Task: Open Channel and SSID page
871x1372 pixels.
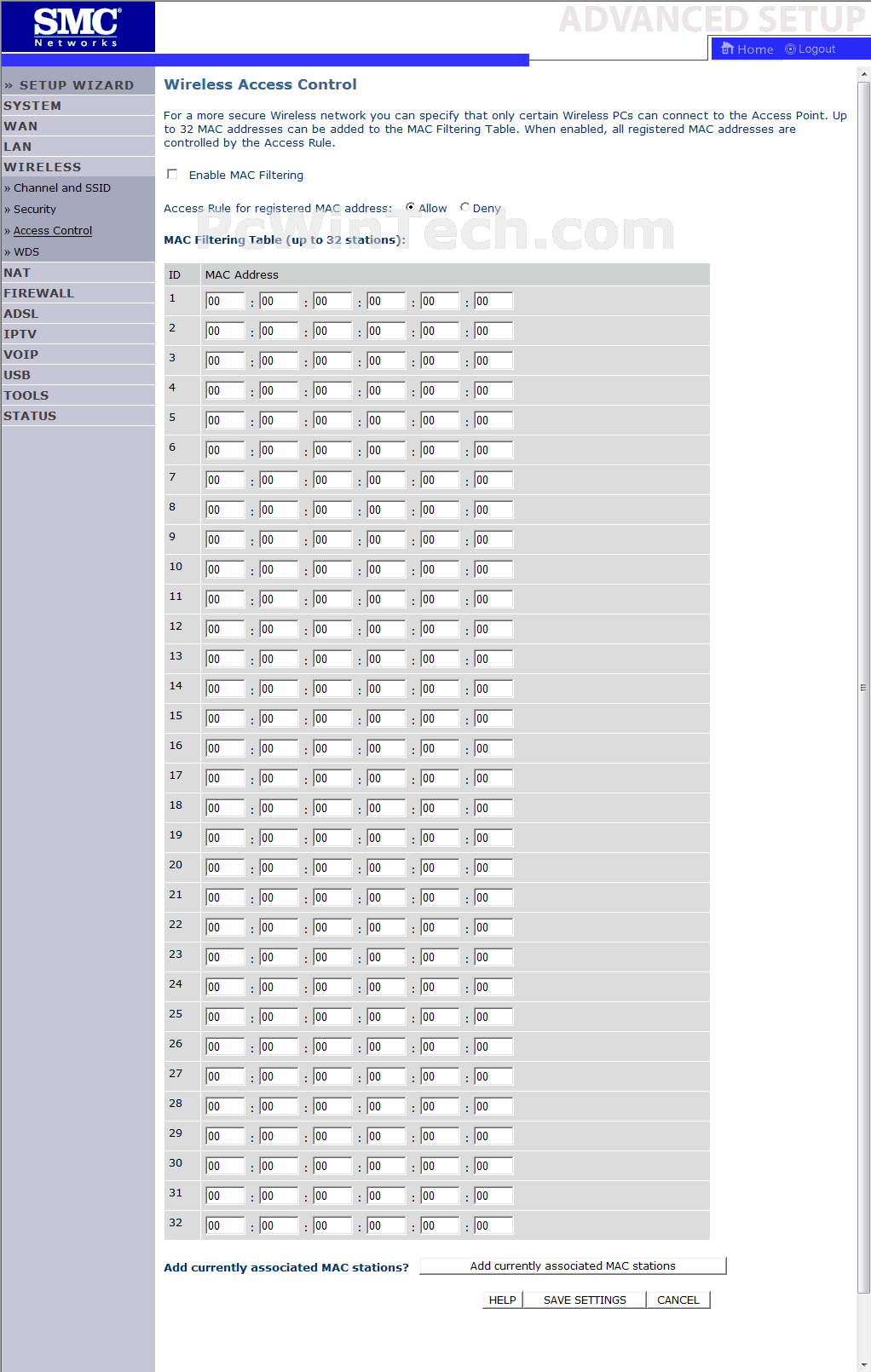Action: pos(62,187)
